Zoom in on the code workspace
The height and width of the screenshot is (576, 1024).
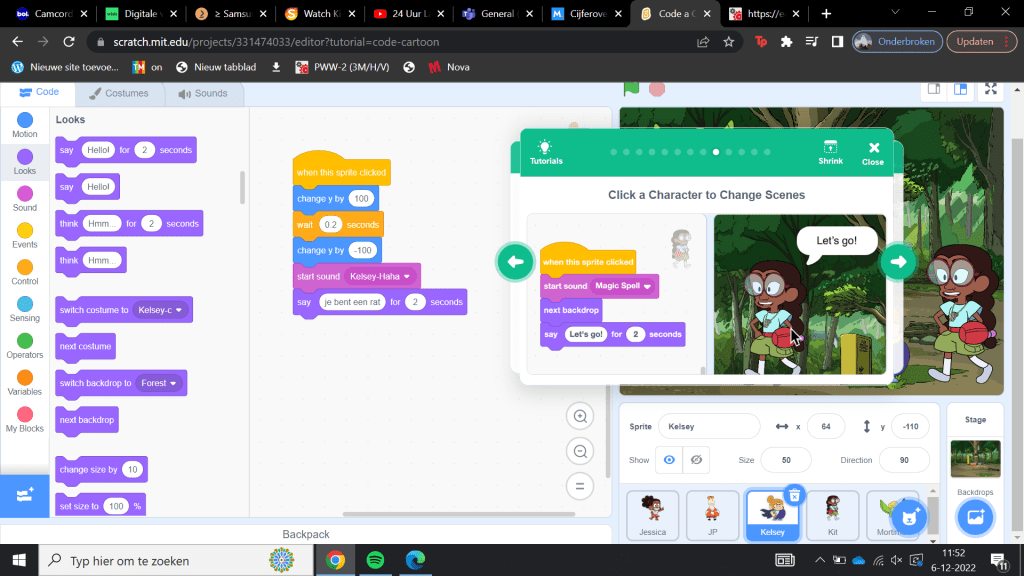579,415
